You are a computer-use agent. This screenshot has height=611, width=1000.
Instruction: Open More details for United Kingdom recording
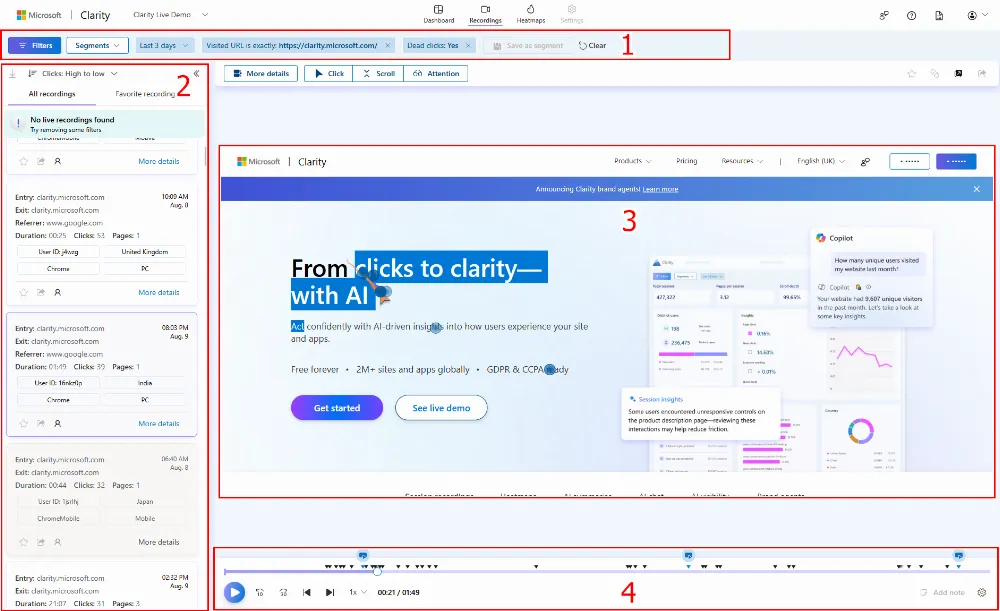click(x=159, y=292)
